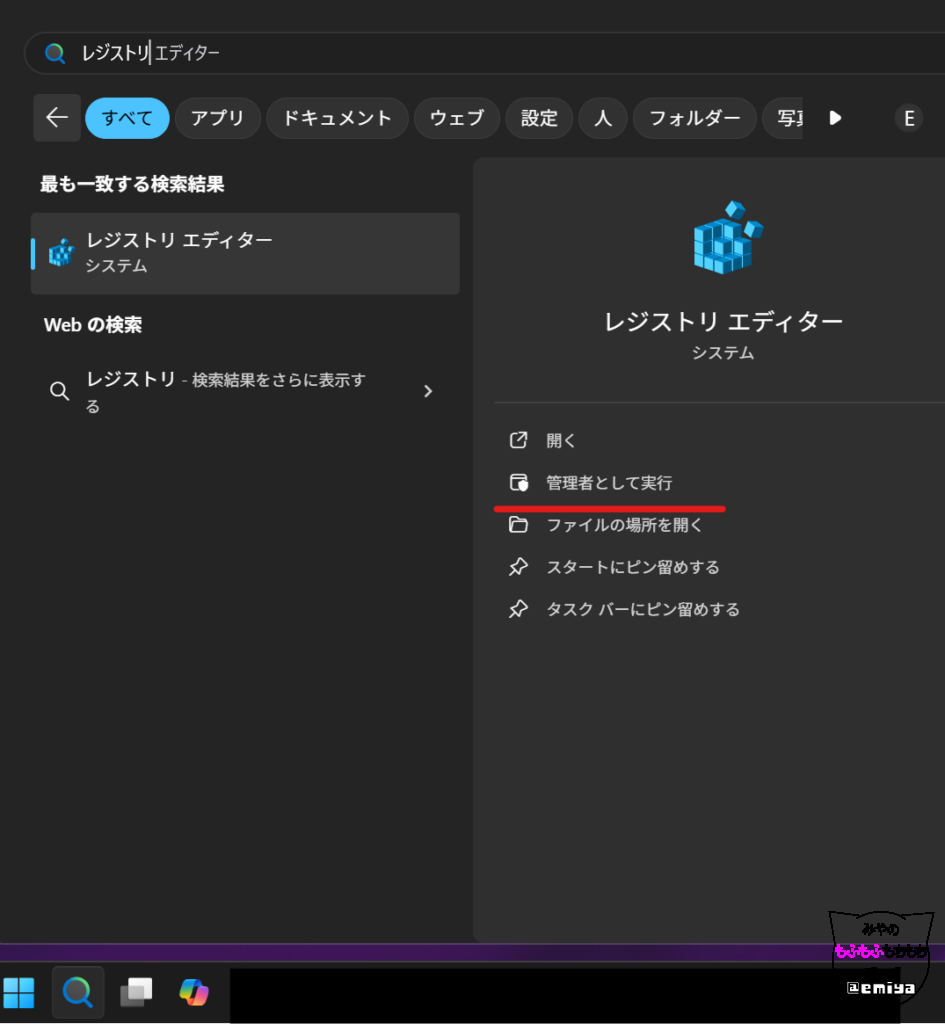Click the Windows Start logo icon

[19, 992]
